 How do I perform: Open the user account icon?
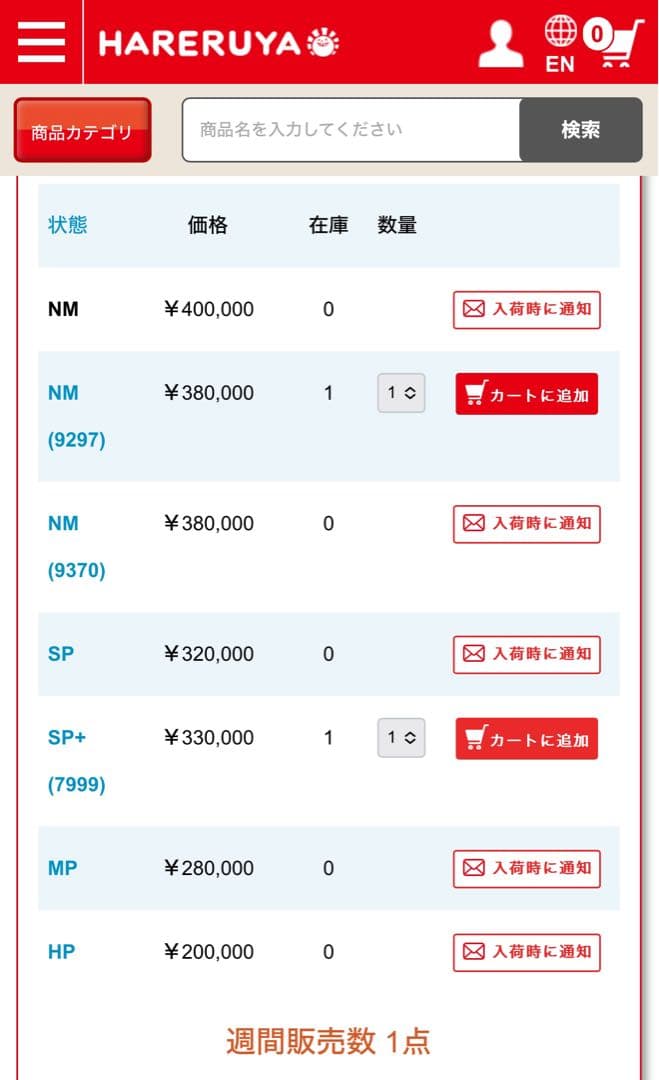(500, 43)
